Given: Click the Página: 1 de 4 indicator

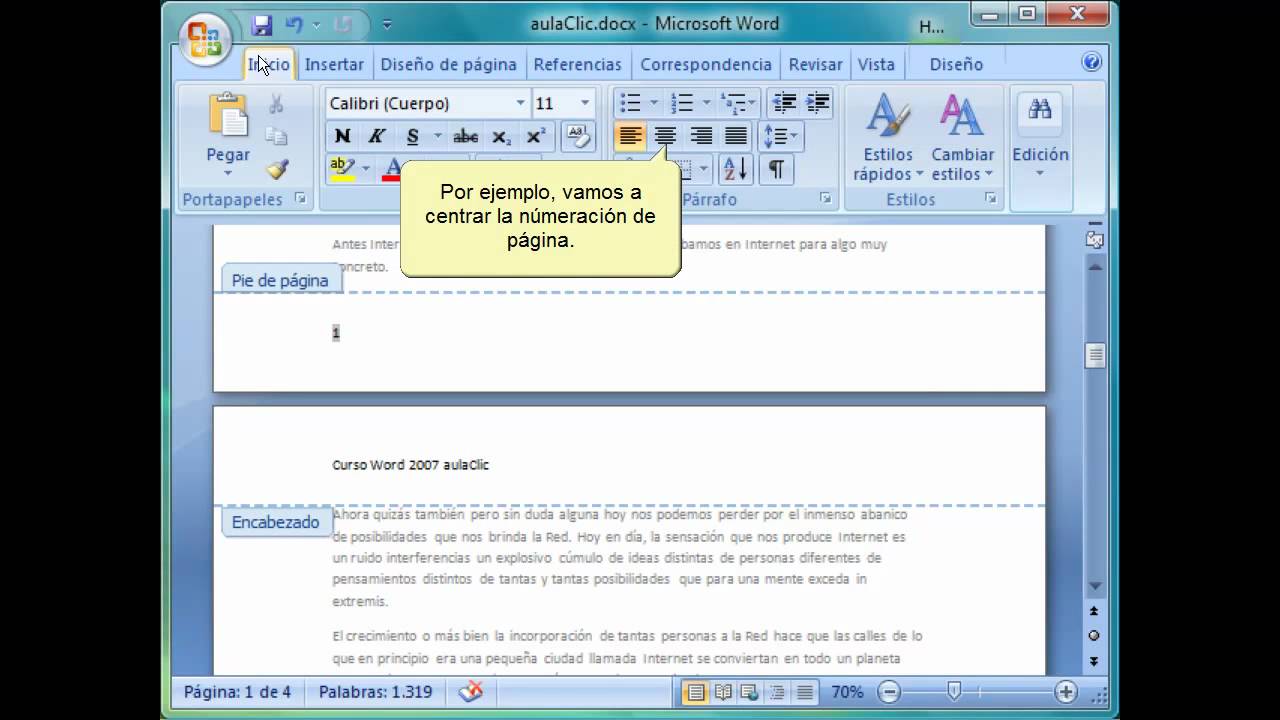Looking at the screenshot, I should coord(238,691).
